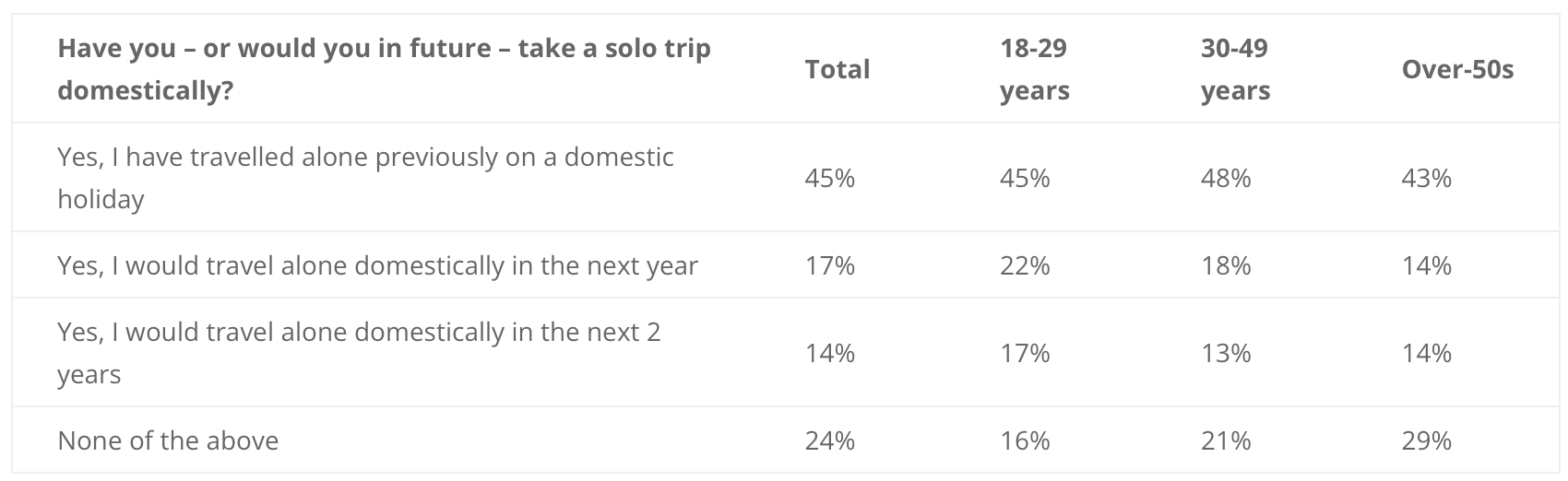Select the 'next 2 years' row label
The height and width of the screenshot is (481, 1568).
click(x=359, y=353)
